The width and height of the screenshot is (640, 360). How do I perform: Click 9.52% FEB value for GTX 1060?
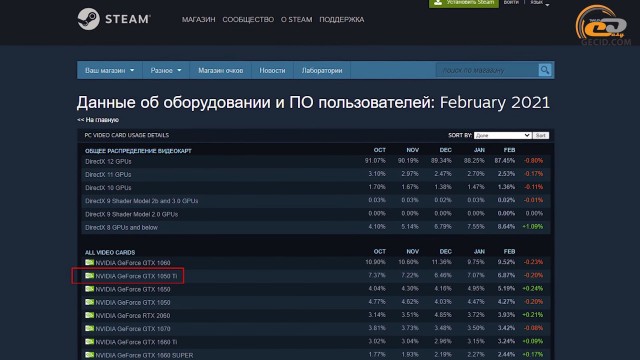pyautogui.click(x=506, y=262)
